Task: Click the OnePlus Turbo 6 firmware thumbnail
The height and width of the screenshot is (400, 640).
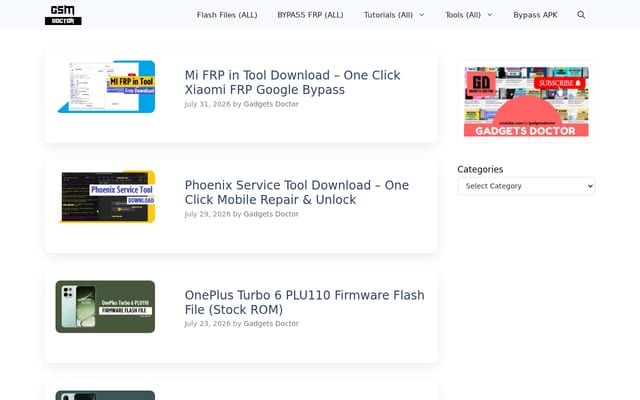Action: [x=105, y=307]
